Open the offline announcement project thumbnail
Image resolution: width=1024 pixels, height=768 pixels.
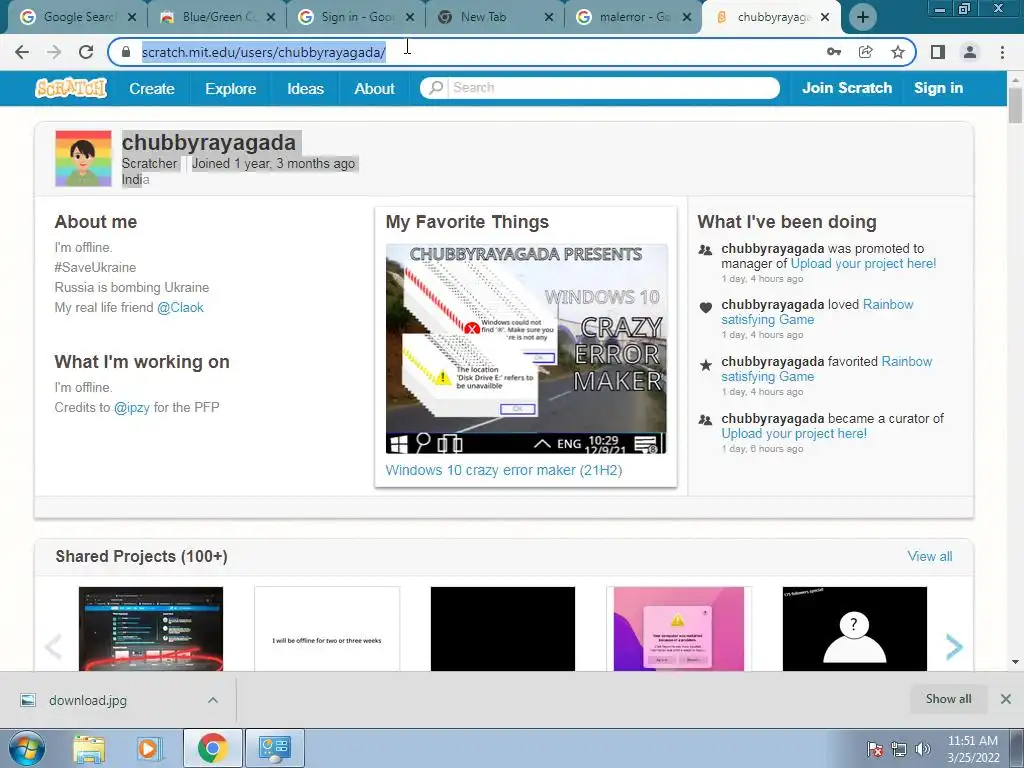[327, 629]
